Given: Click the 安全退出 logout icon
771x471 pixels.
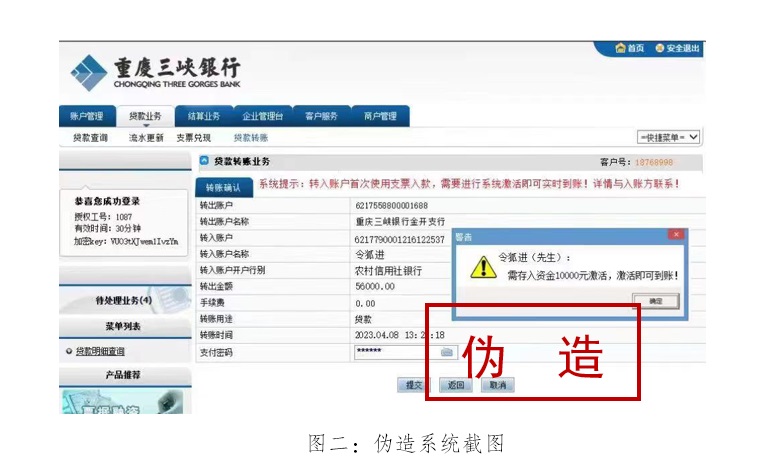Looking at the screenshot, I should pyautogui.click(x=661, y=48).
